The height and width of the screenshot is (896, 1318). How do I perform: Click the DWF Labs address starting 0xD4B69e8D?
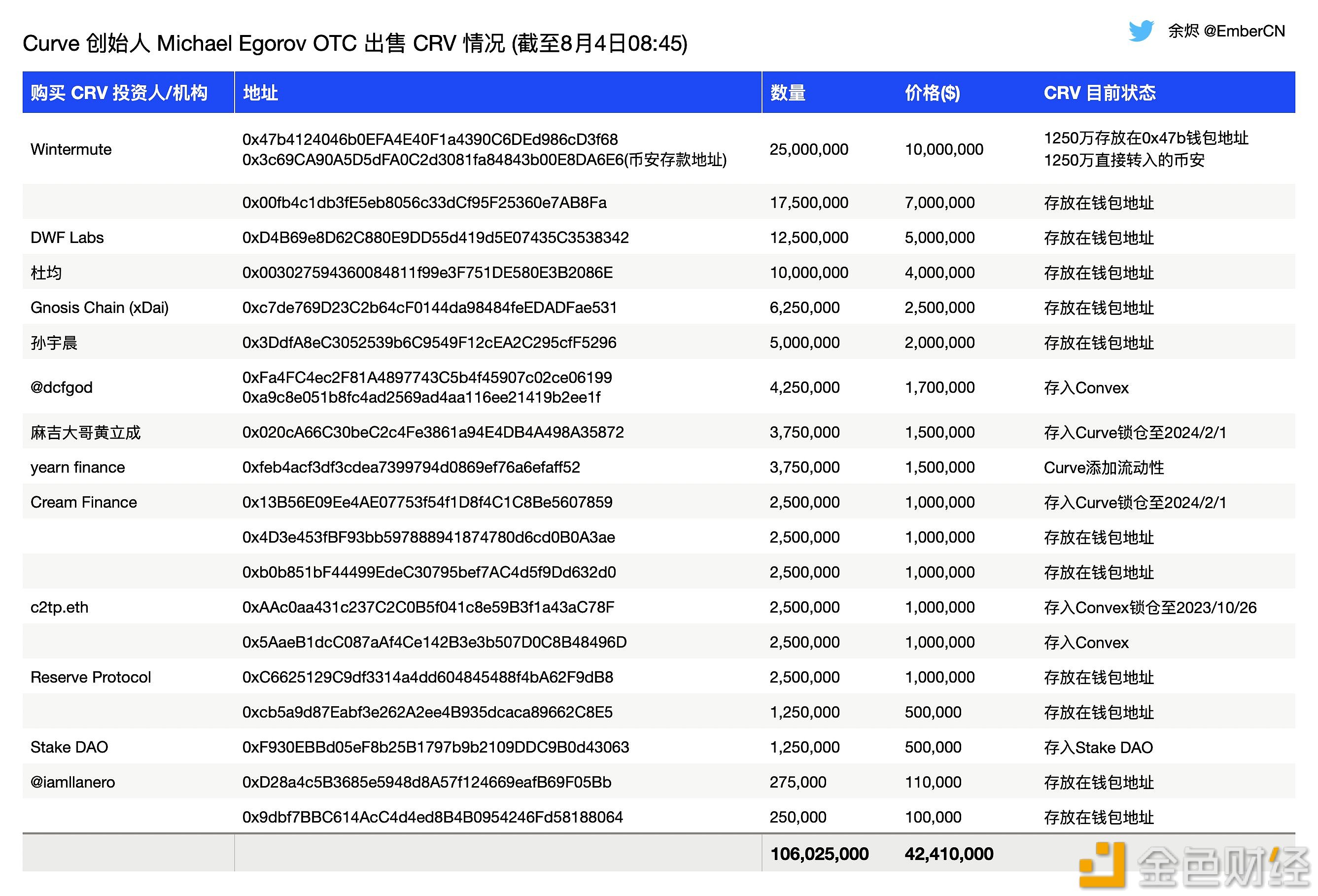click(436, 238)
